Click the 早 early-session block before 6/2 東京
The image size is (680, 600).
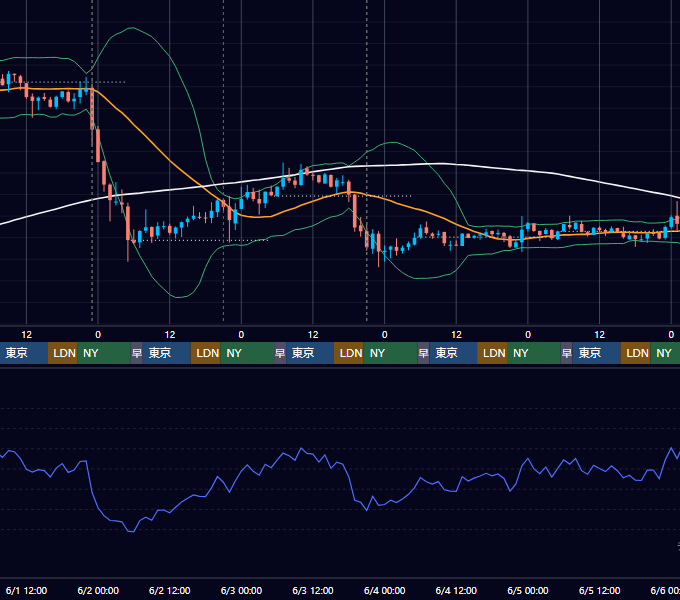click(x=137, y=353)
